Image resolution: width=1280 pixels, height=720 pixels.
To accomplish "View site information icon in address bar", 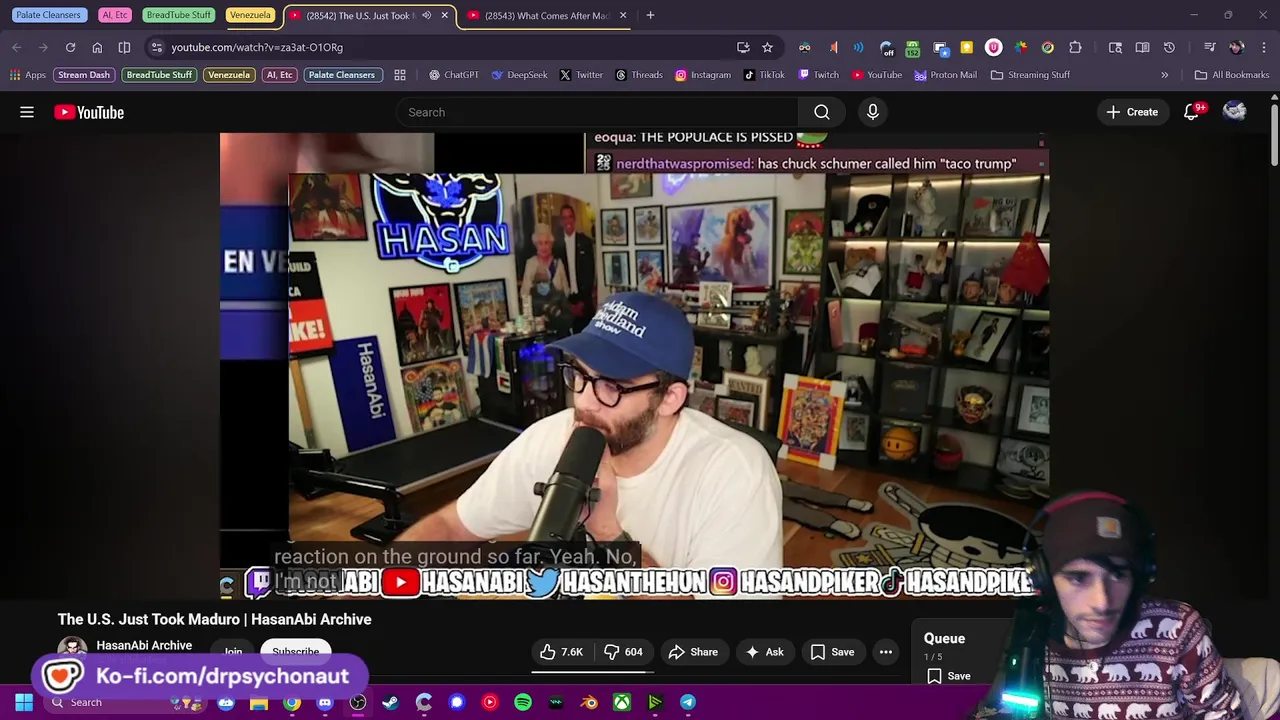I will coord(156,47).
